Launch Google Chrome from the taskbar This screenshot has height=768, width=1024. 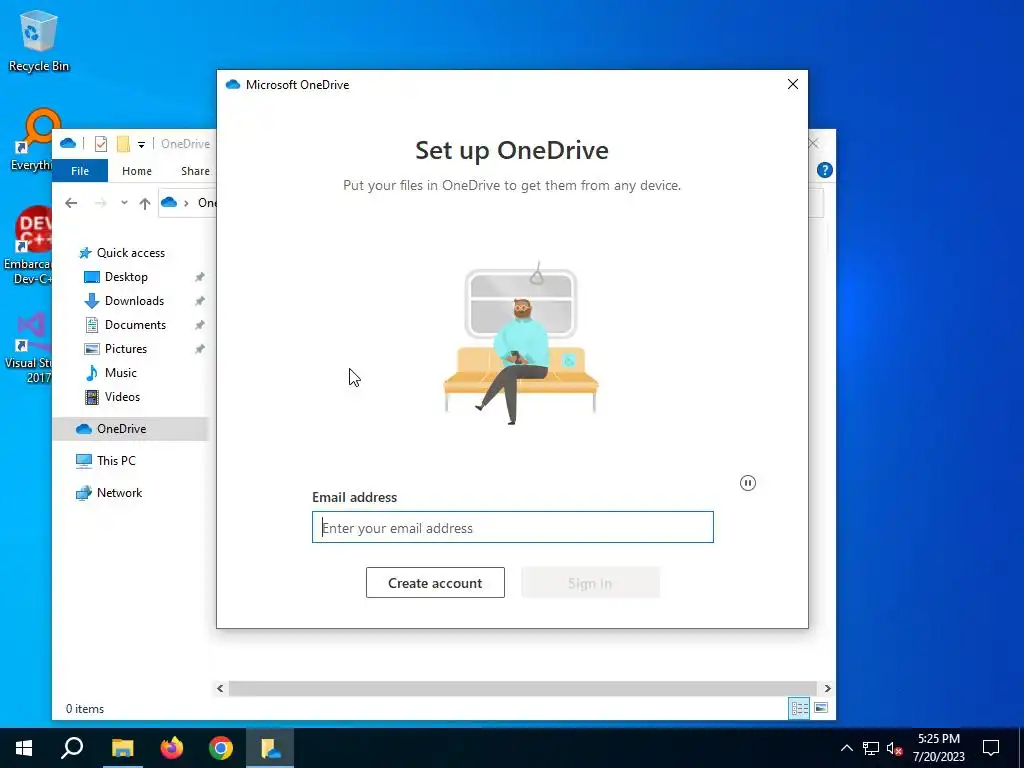(x=221, y=748)
